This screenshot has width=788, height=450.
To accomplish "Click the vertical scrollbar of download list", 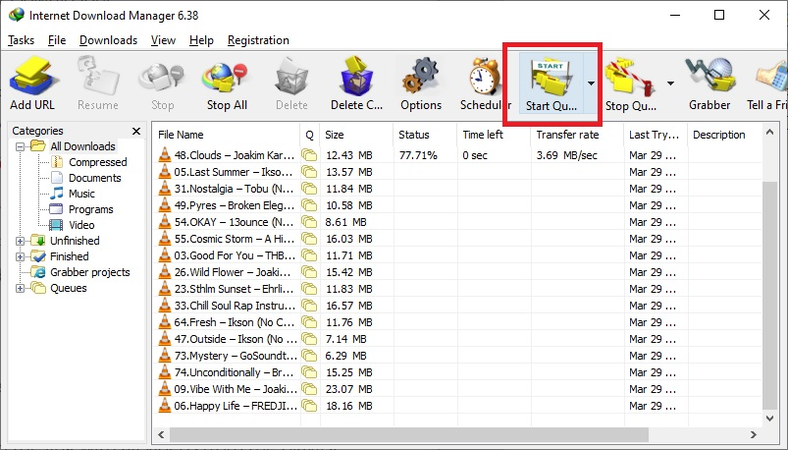I will click(x=770, y=300).
